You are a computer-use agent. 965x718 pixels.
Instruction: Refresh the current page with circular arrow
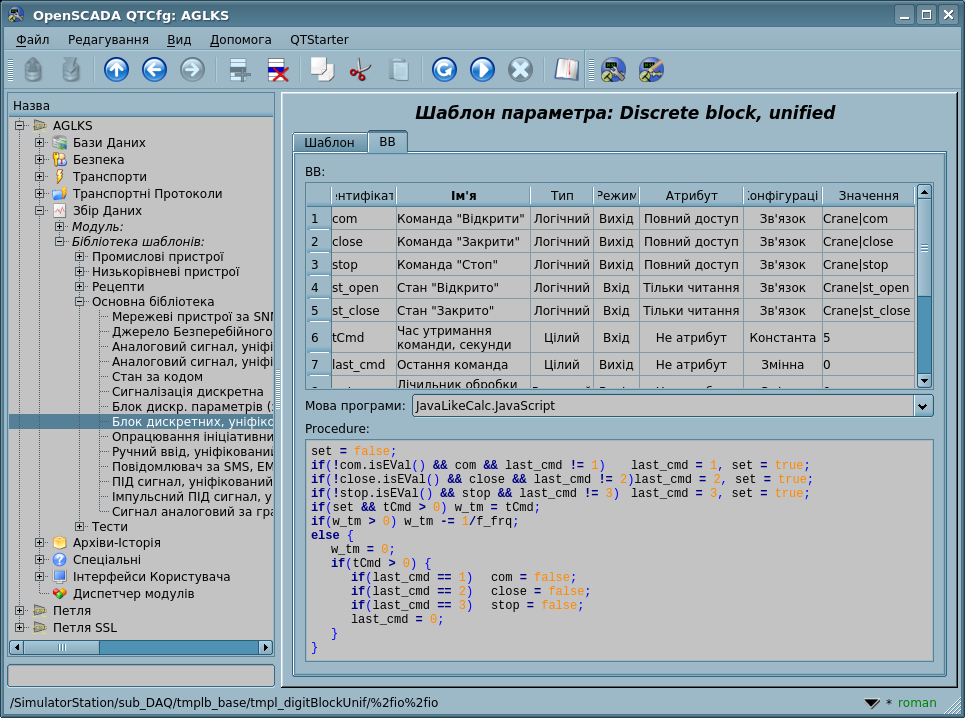coord(444,69)
